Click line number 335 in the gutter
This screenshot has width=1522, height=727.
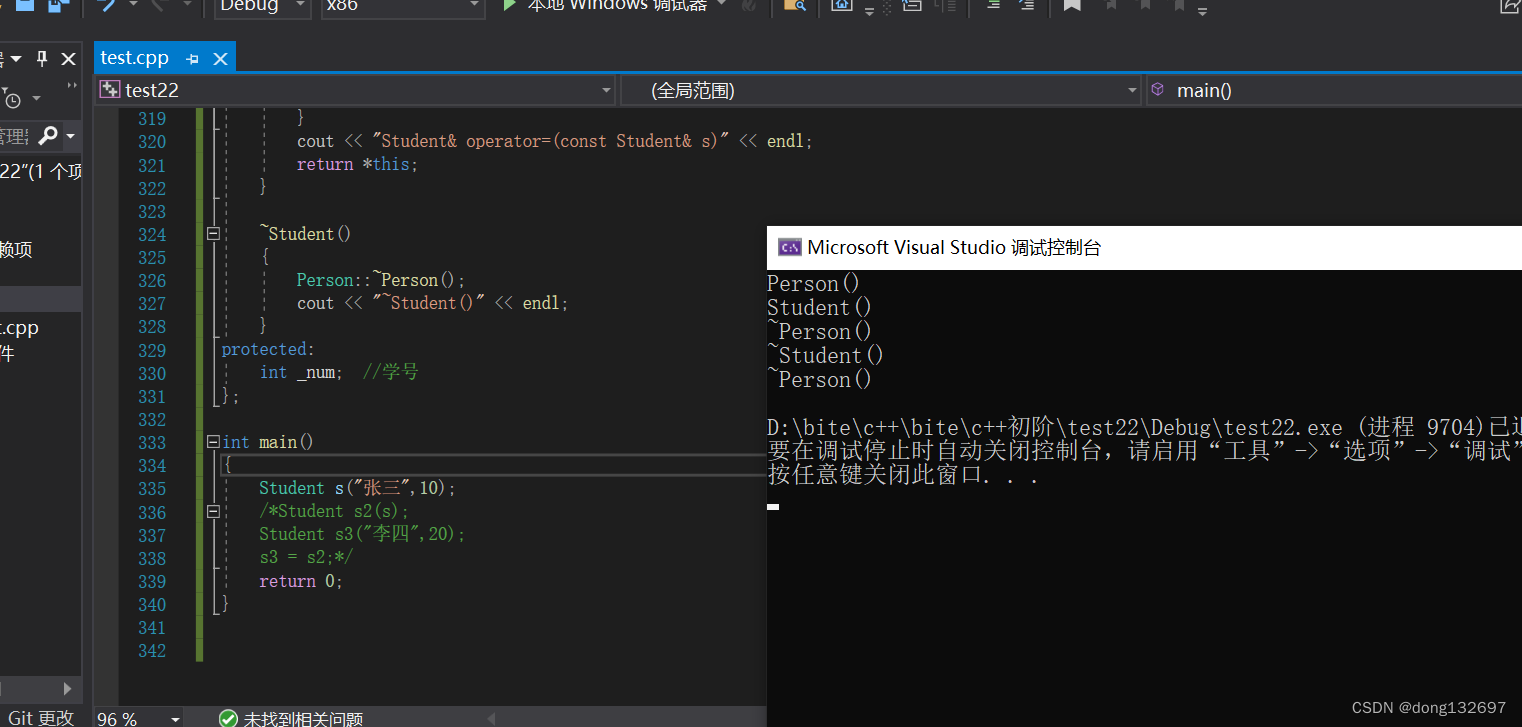tap(152, 488)
